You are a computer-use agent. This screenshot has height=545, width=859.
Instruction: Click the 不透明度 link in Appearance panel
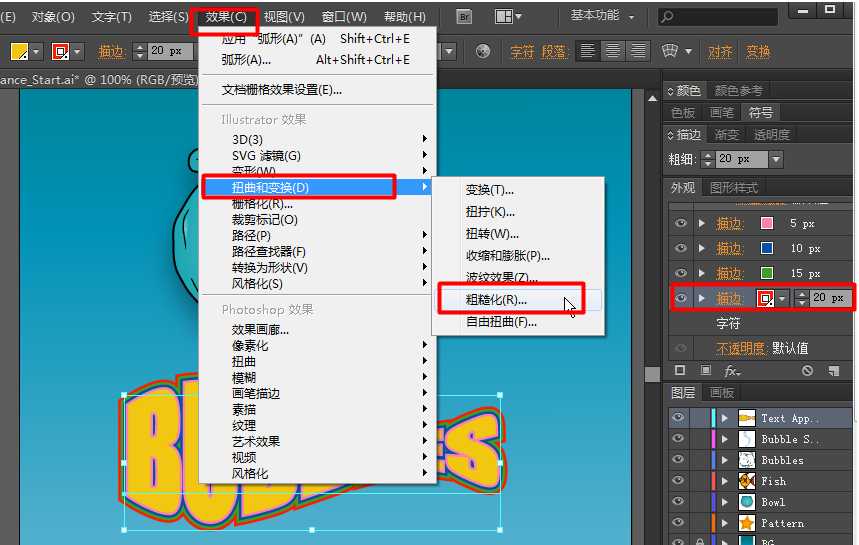click(740, 348)
